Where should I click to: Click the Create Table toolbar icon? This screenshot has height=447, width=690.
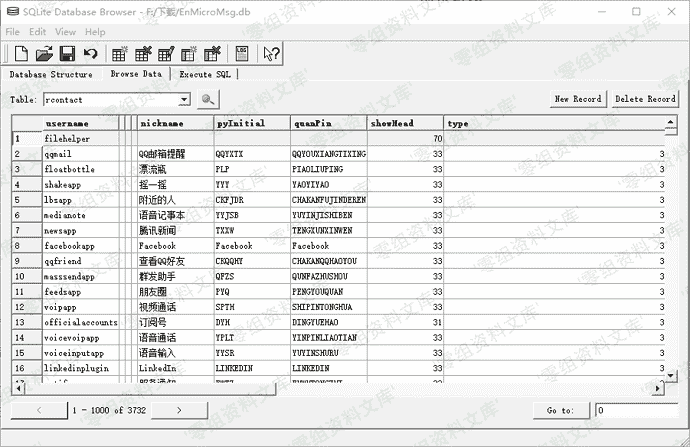point(119,53)
